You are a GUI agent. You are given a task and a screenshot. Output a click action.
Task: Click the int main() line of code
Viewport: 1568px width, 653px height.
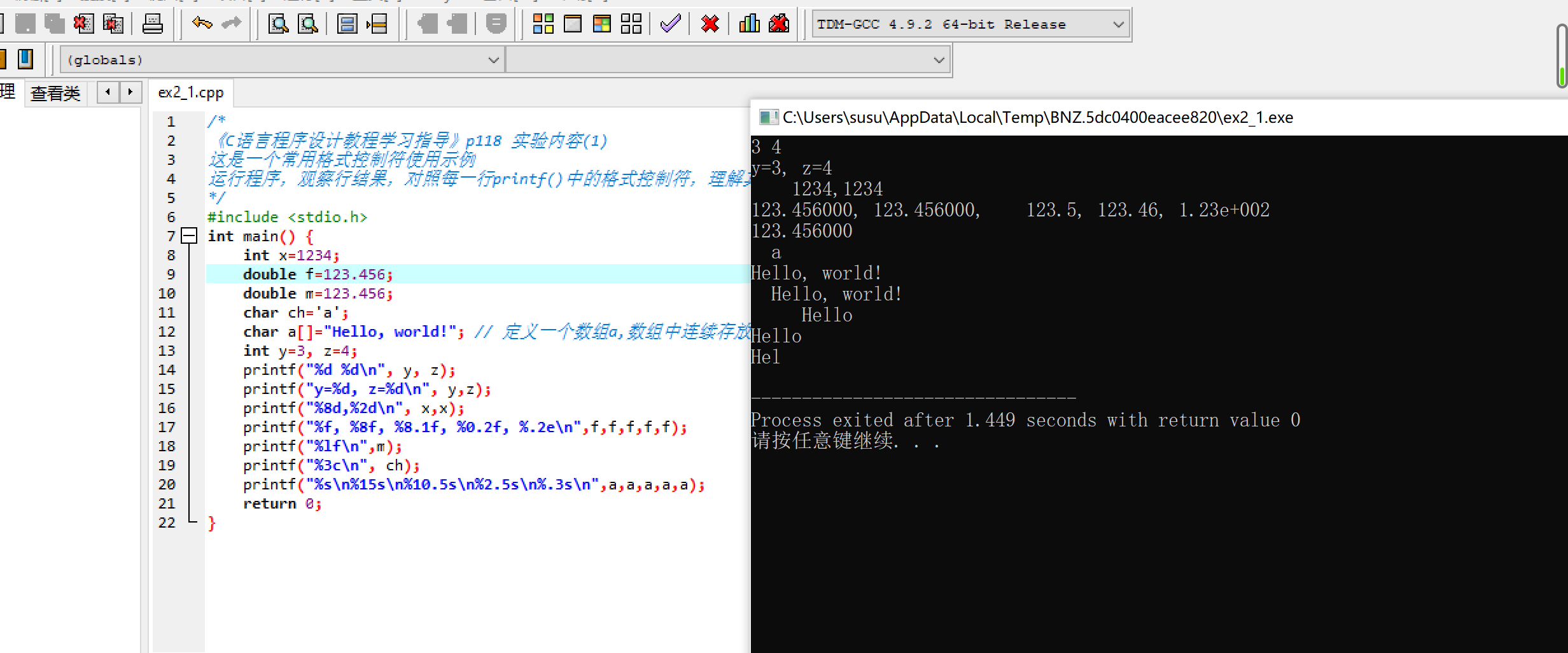click(x=261, y=236)
